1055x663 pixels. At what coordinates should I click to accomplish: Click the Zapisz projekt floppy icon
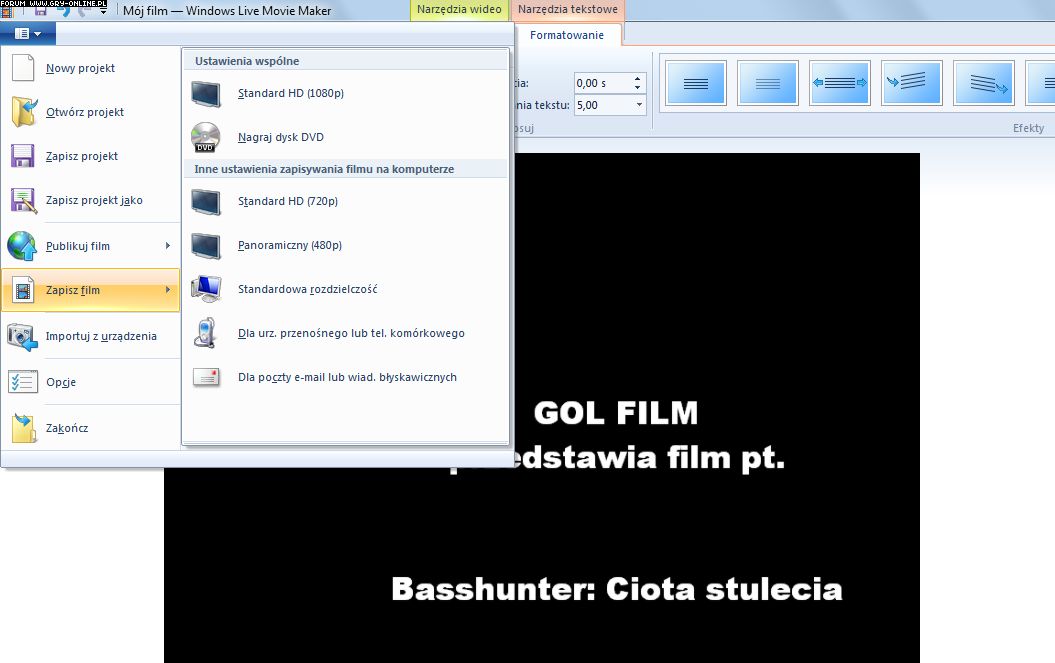point(23,156)
